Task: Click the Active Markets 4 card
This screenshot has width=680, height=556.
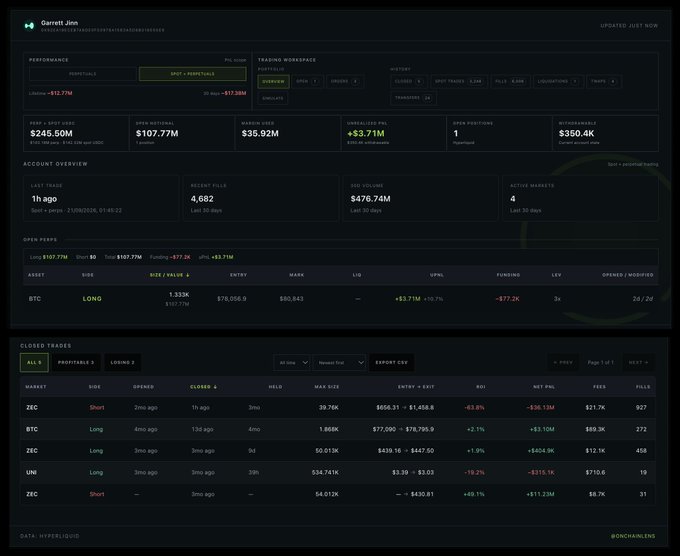Action: click(580, 198)
